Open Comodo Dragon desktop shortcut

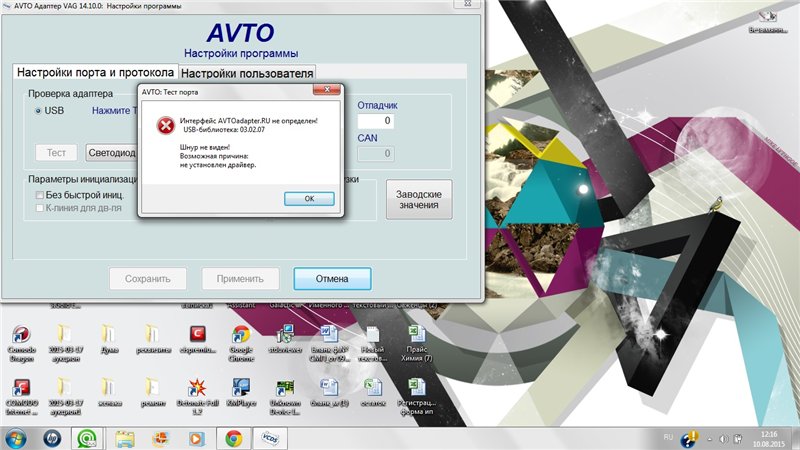(20, 338)
